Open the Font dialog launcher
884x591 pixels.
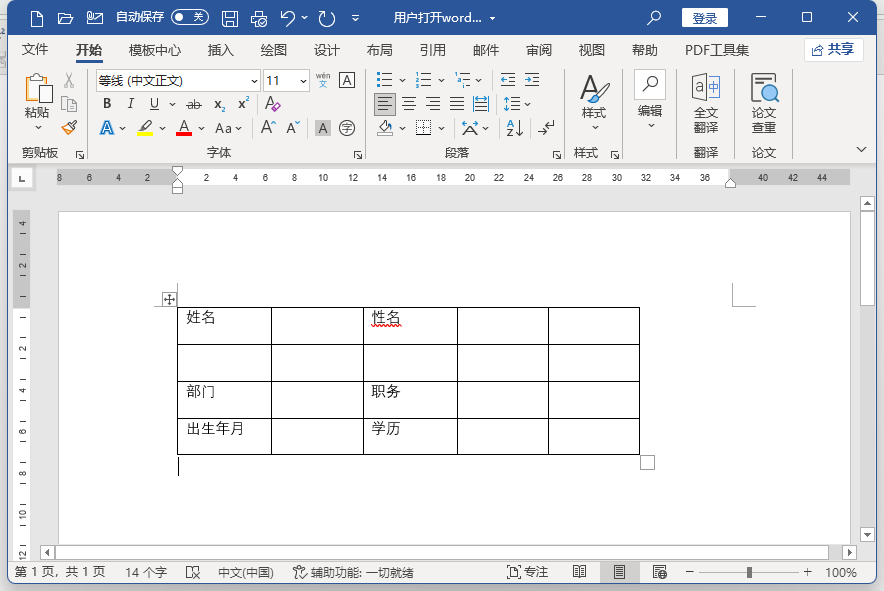(x=357, y=154)
